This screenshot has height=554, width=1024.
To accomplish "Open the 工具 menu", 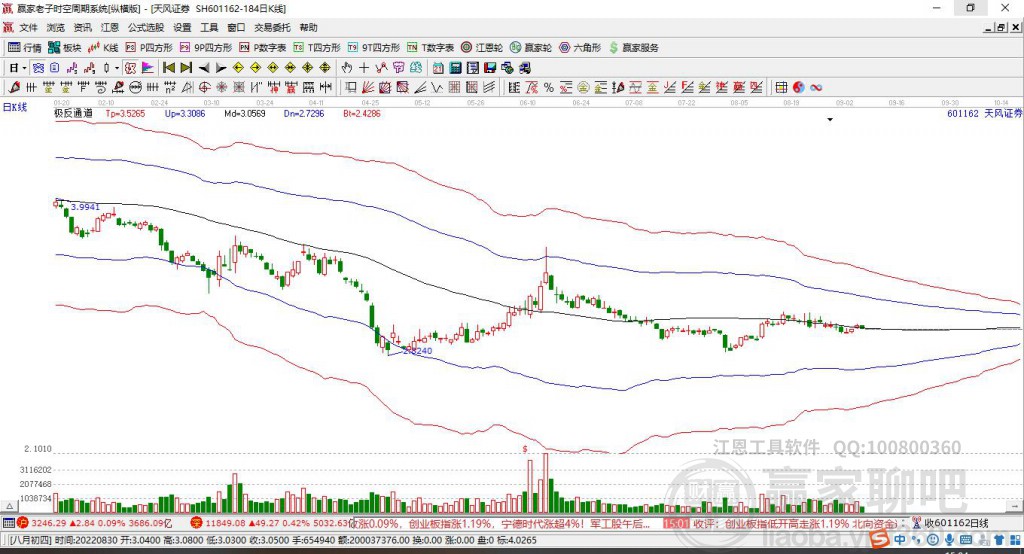I will [x=209, y=27].
